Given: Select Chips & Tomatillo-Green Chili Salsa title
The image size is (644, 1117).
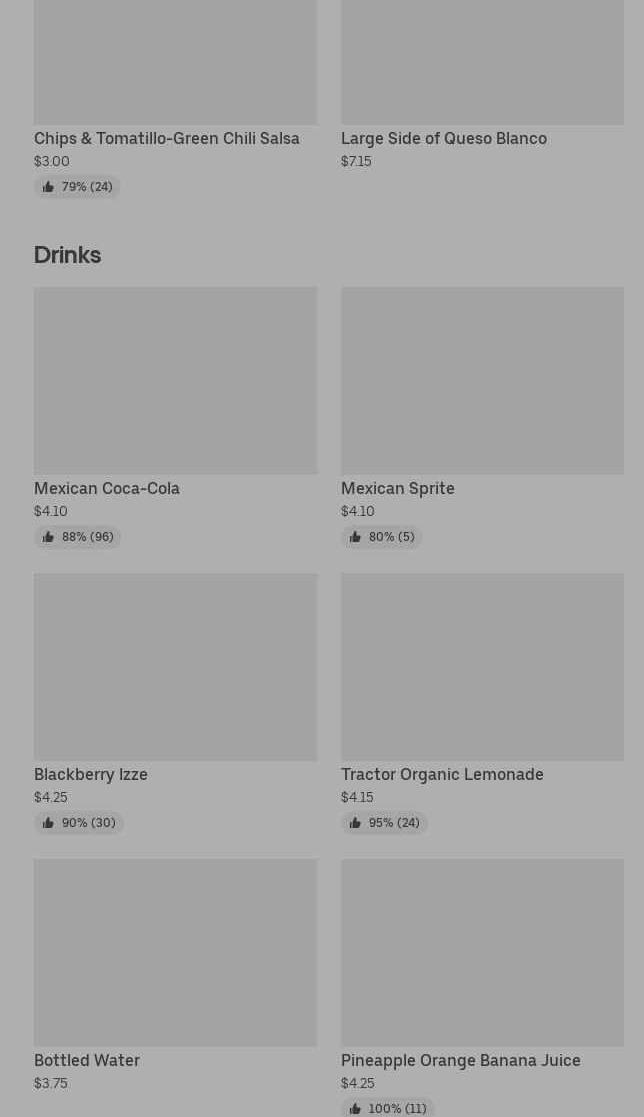Looking at the screenshot, I should (167, 139).
